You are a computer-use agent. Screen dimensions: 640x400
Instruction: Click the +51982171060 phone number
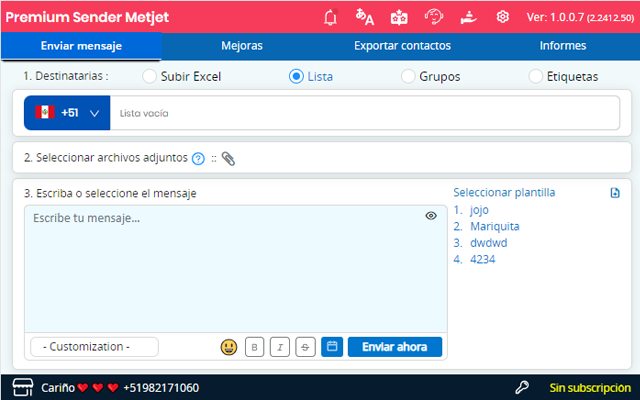(x=161, y=388)
